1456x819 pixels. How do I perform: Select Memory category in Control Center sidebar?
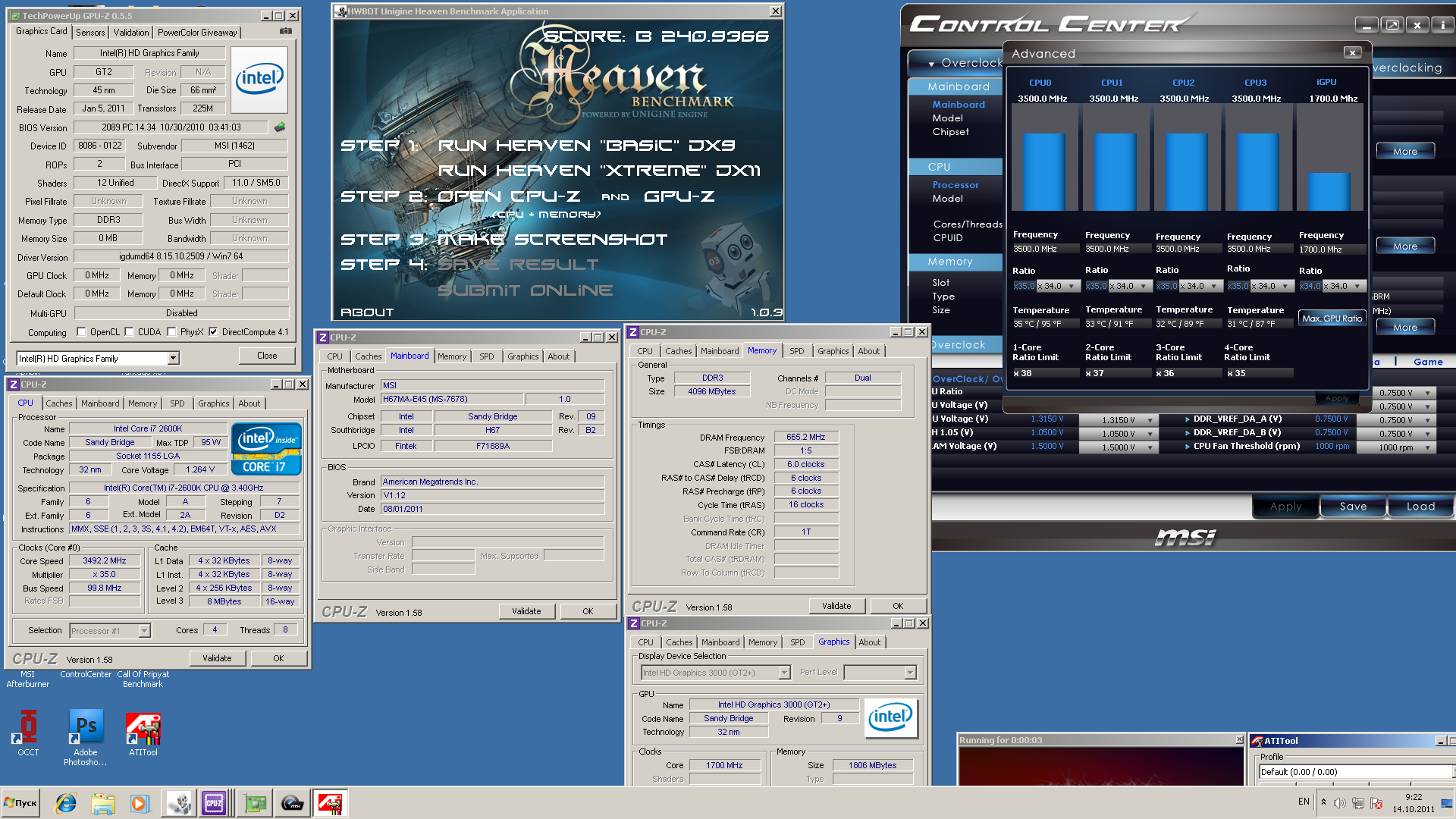point(955,262)
